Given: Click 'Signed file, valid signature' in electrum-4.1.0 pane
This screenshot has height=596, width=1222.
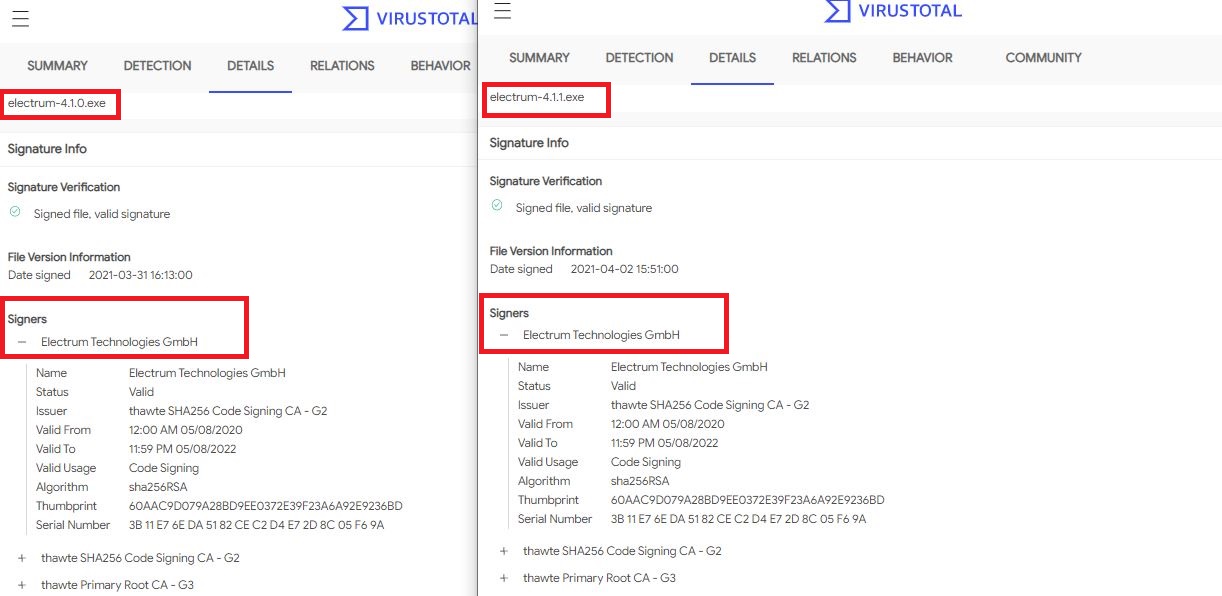Looking at the screenshot, I should [x=102, y=214].
